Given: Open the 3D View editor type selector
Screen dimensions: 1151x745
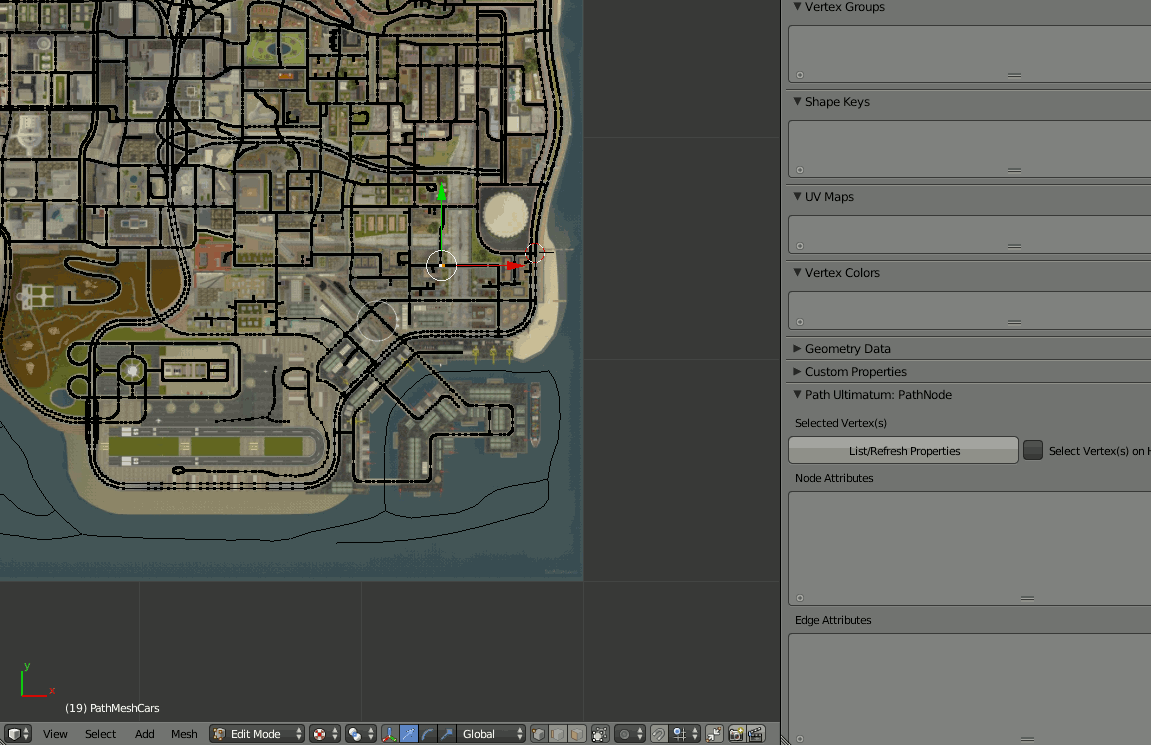Looking at the screenshot, I should 18,734.
